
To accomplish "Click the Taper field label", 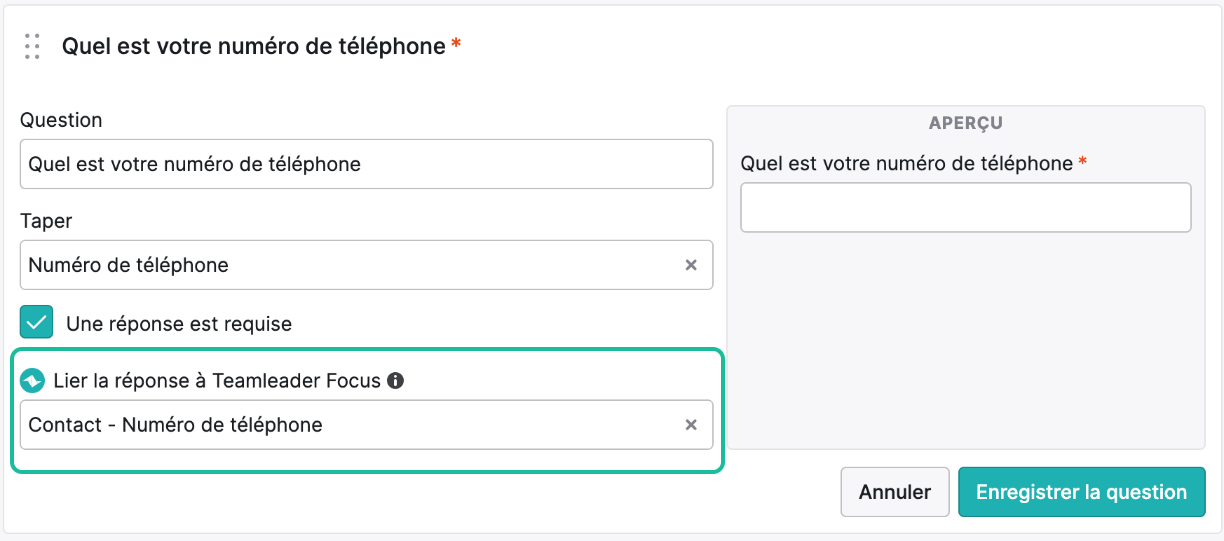I will tap(46, 221).
